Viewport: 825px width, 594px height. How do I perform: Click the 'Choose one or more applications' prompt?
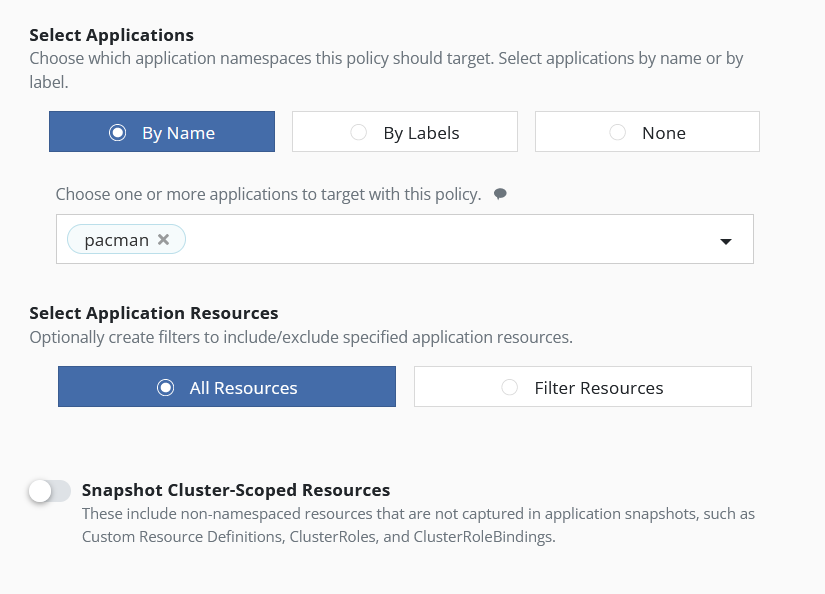268,194
